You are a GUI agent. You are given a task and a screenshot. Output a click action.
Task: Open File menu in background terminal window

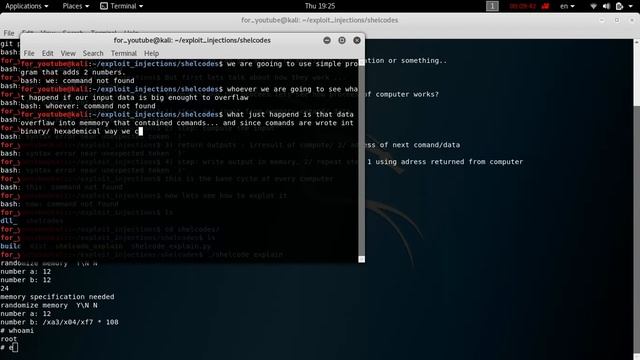pos(9,33)
